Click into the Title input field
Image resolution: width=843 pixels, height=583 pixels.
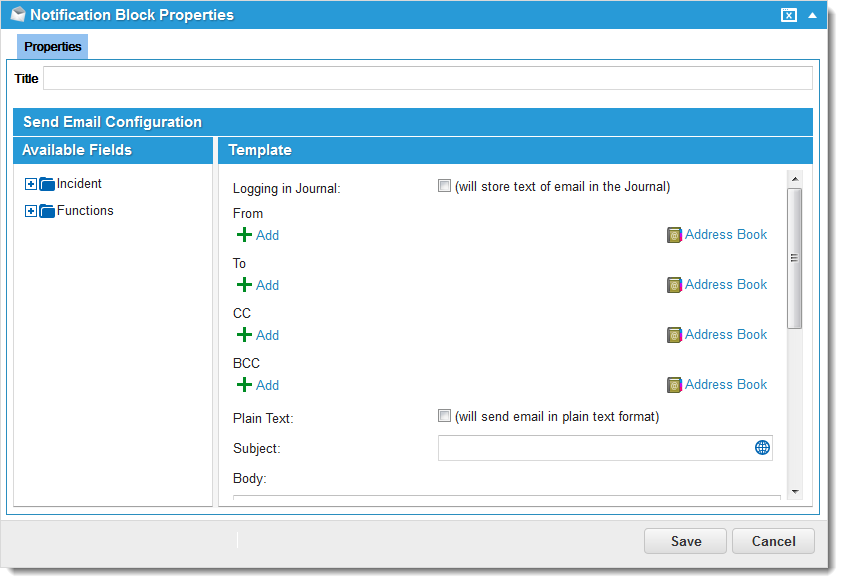pos(427,79)
